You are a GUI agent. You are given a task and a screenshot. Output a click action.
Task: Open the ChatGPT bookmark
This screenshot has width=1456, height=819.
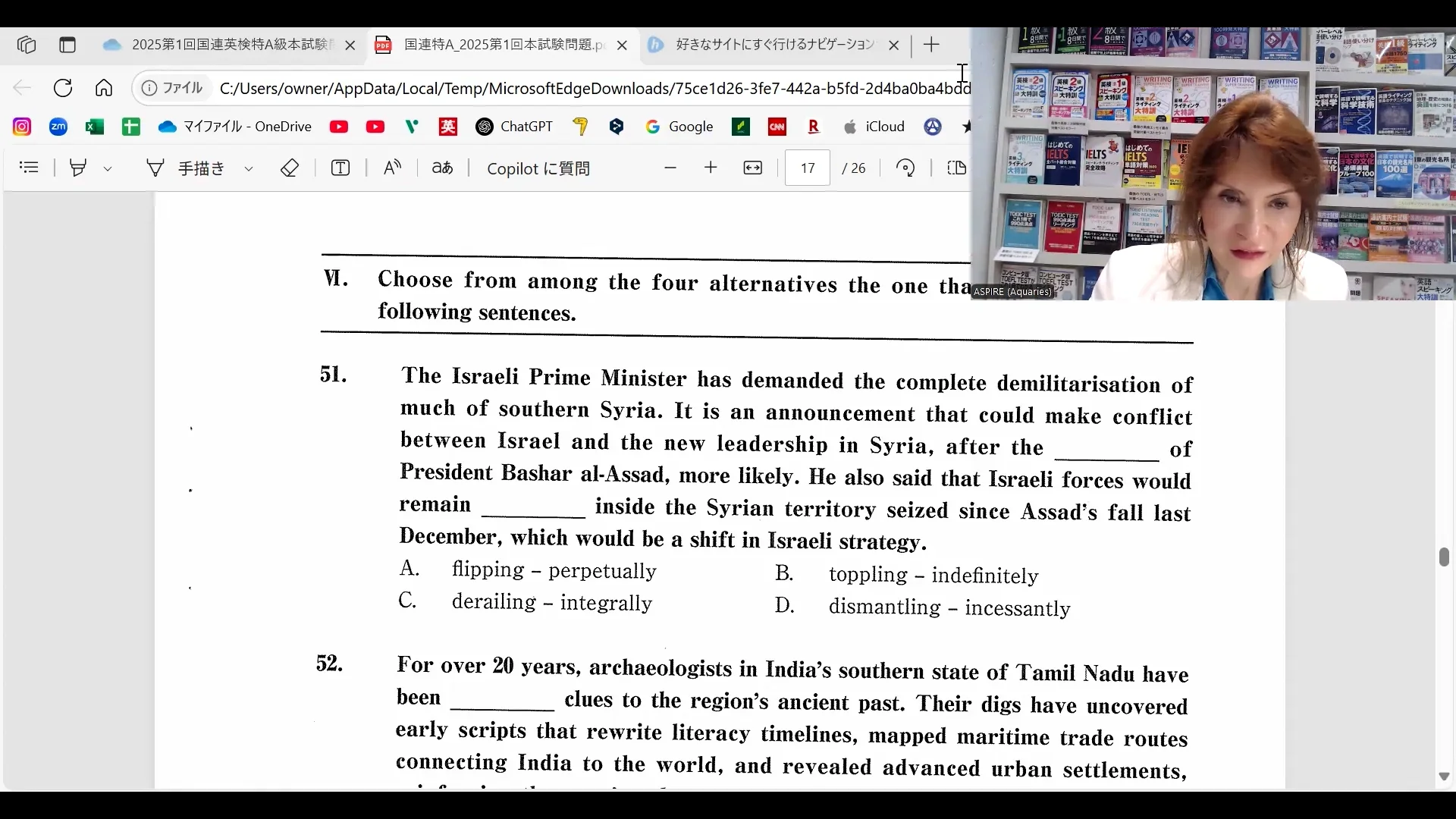(515, 127)
